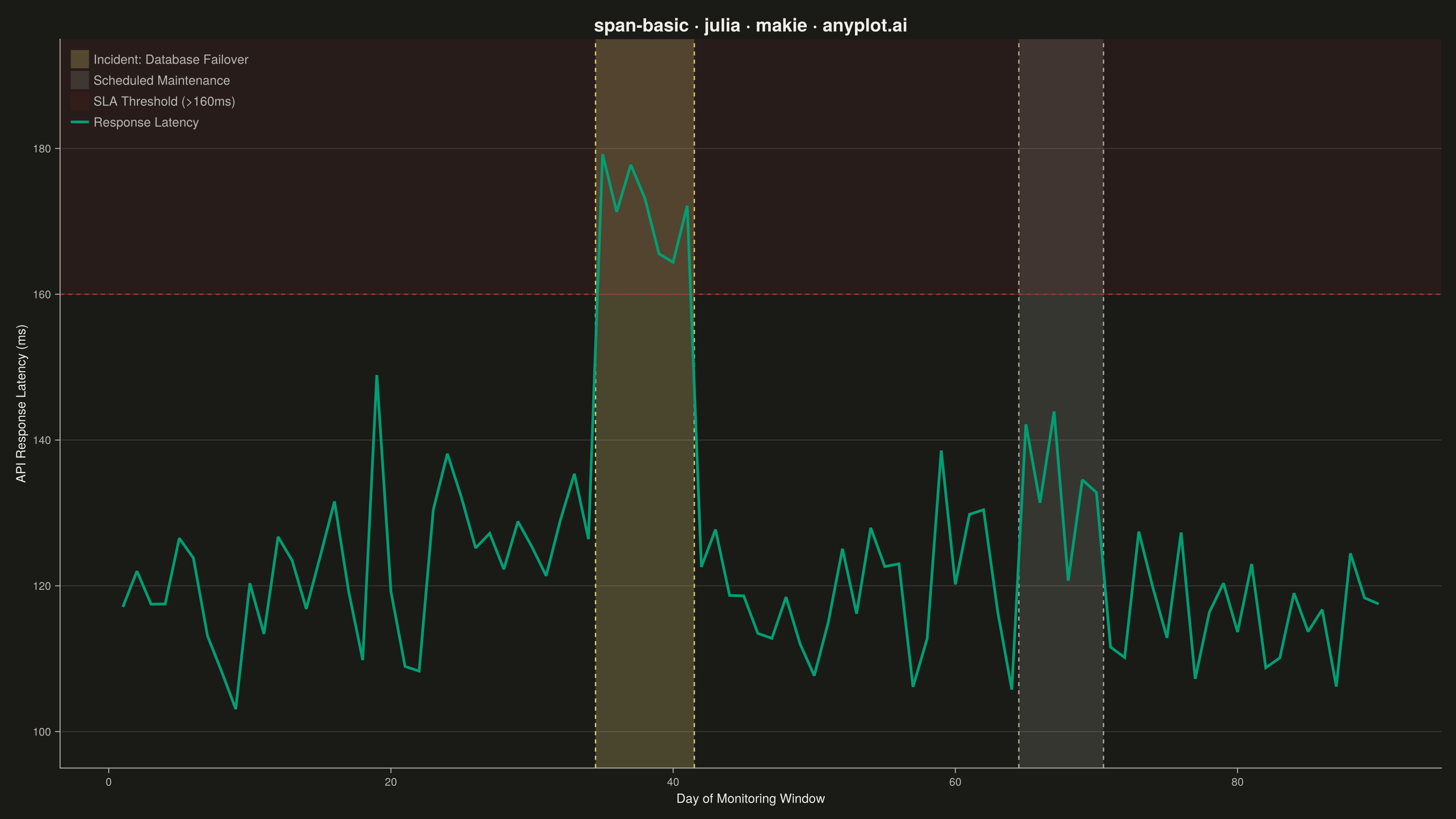
Task: Click the 40 tick label on x-axis
Action: click(672, 782)
